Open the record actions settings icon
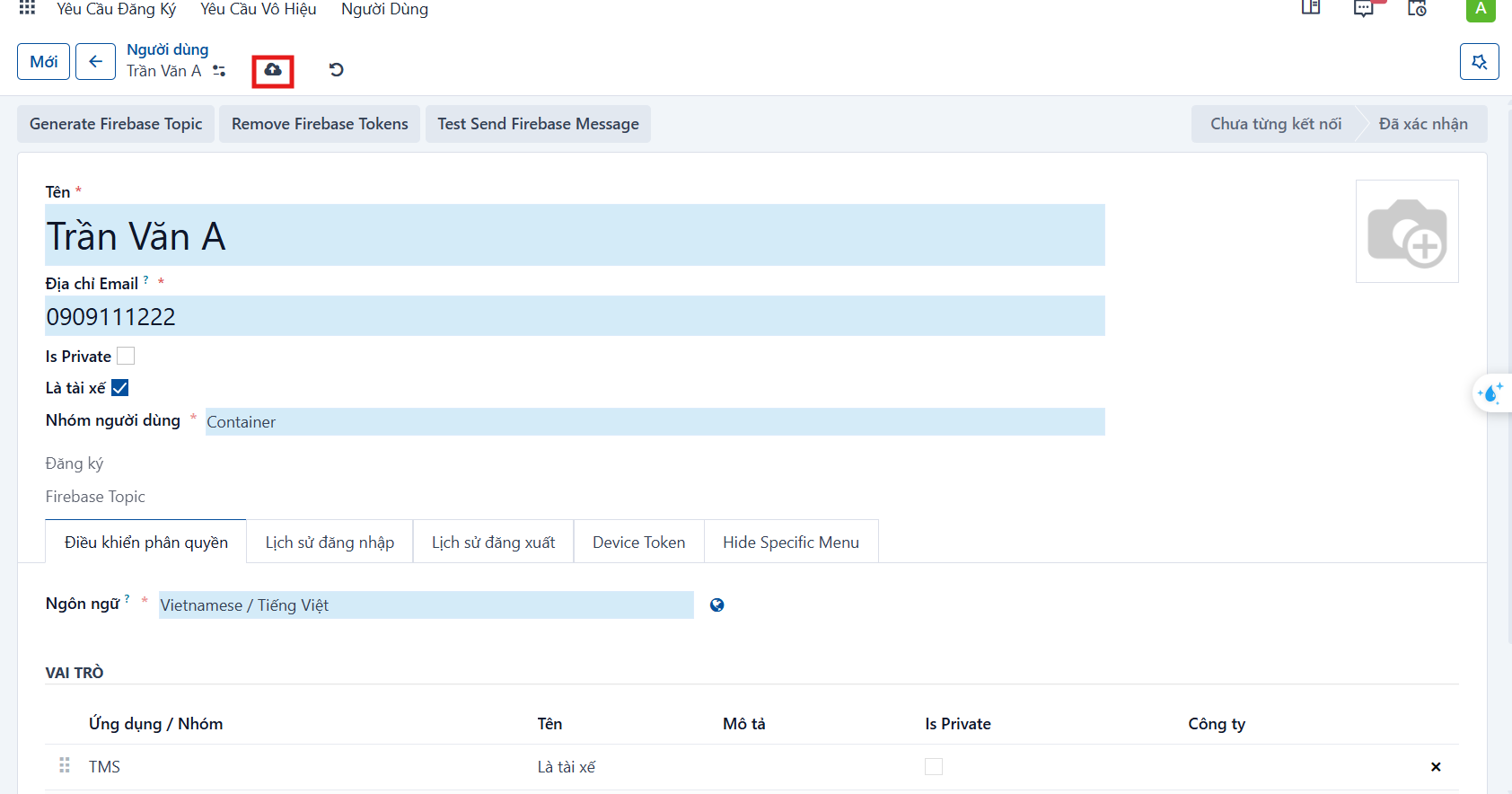1512x794 pixels. tap(219, 71)
